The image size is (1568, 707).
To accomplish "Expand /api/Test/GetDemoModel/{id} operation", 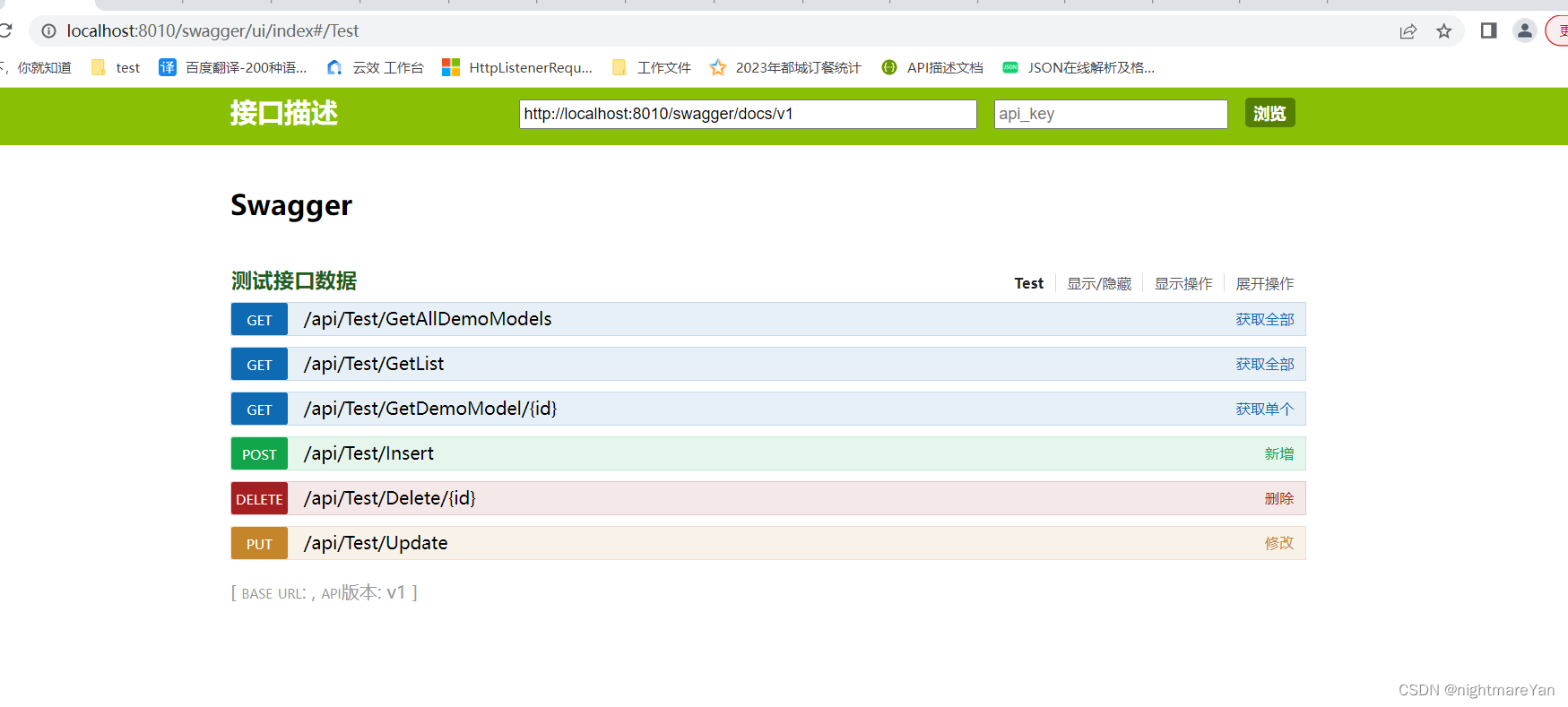I will coord(430,409).
